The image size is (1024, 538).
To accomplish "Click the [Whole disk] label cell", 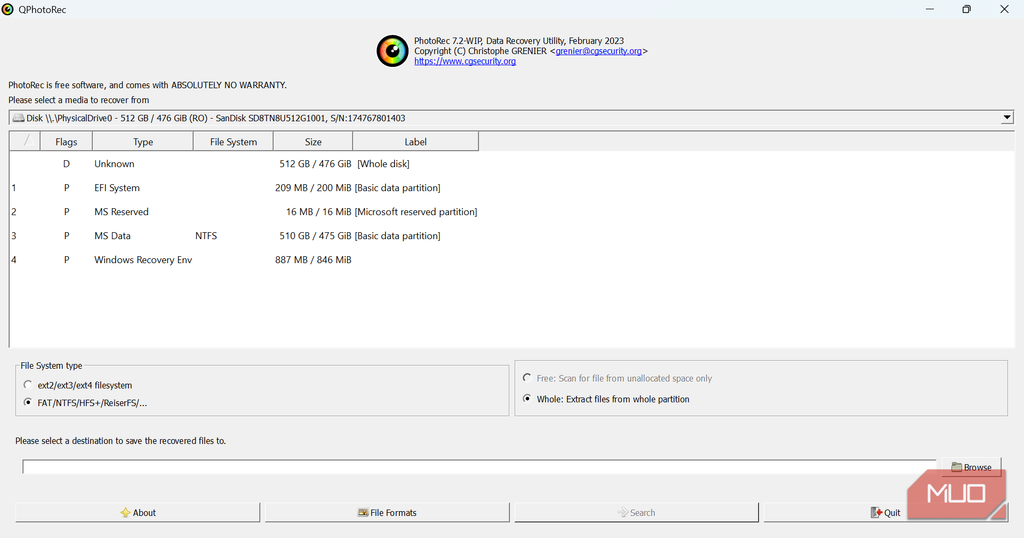I will 383,164.
